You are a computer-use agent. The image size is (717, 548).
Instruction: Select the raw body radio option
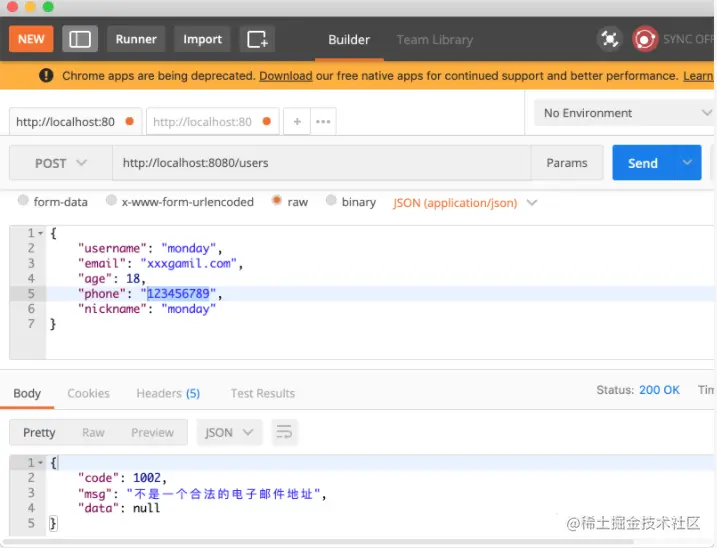pyautogui.click(x=277, y=200)
